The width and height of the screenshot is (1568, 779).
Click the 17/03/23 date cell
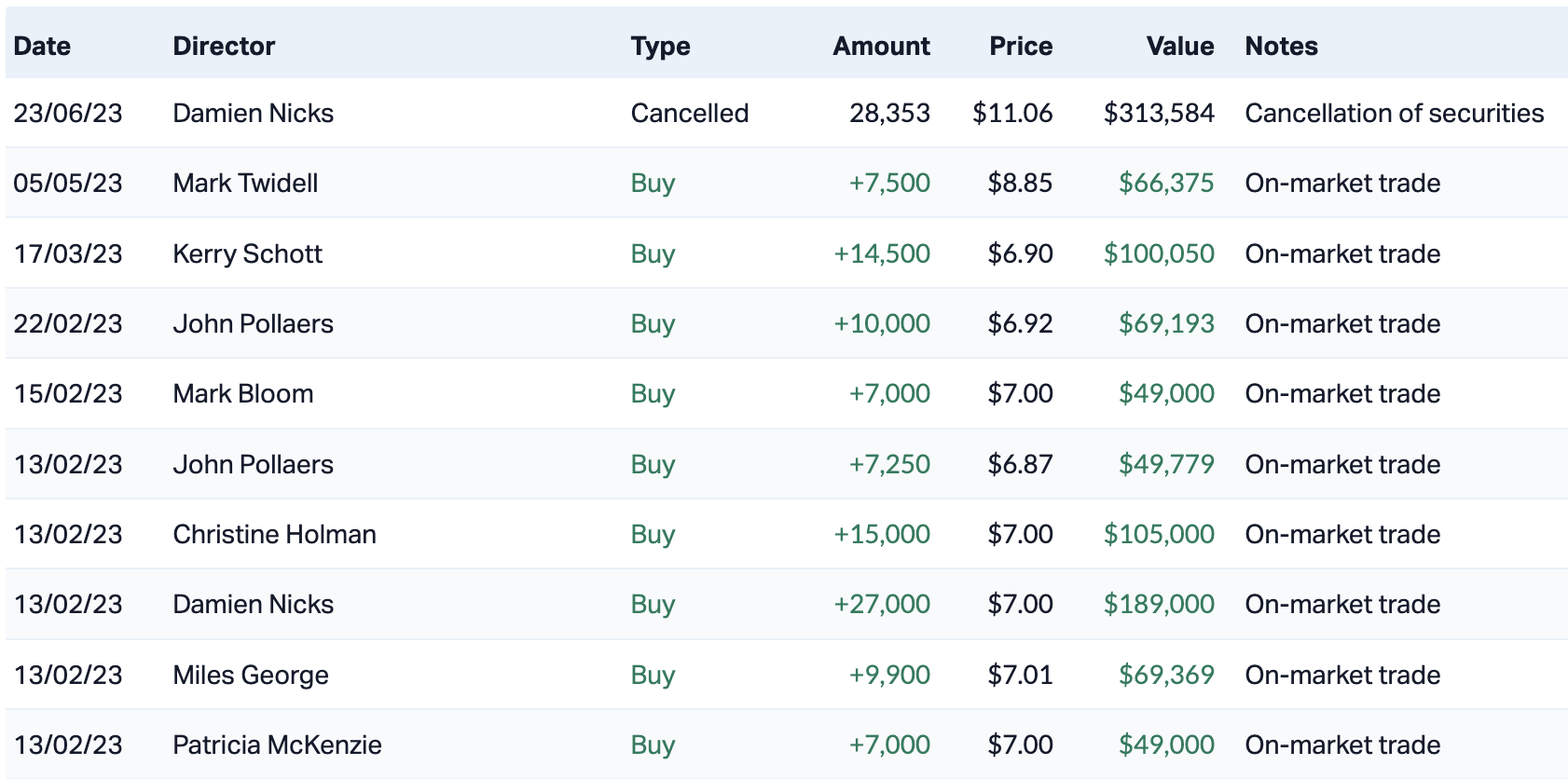(x=67, y=253)
